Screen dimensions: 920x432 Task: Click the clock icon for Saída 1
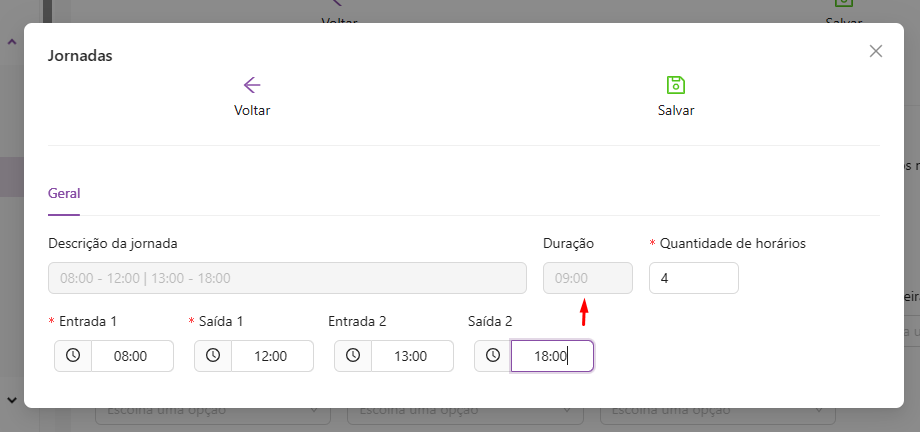[x=213, y=356]
